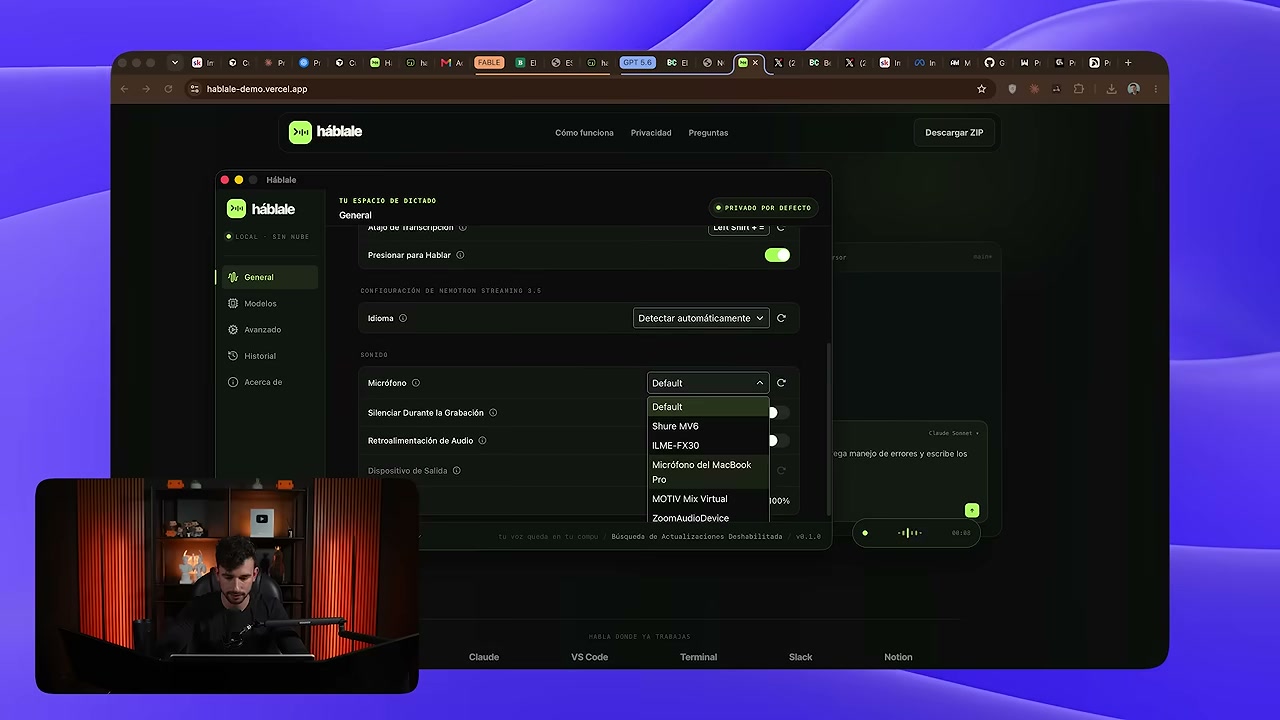
Task: Click info icon beside Dispositivo de Salida
Action: [457, 471]
